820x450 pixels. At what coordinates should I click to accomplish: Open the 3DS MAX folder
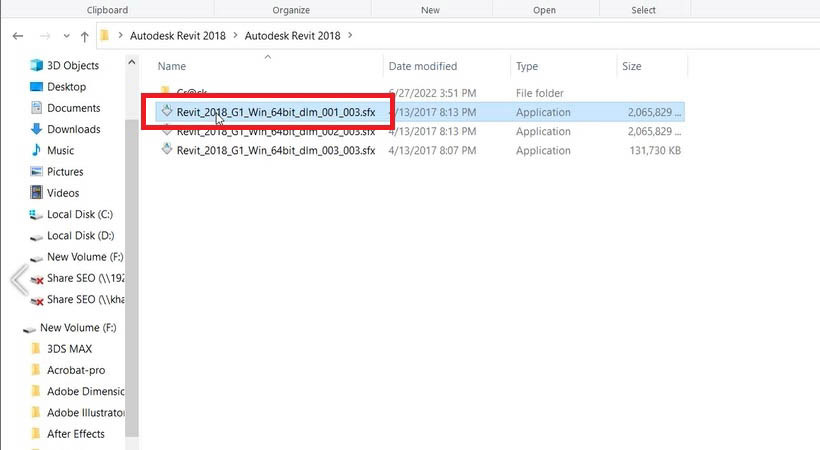(69, 349)
